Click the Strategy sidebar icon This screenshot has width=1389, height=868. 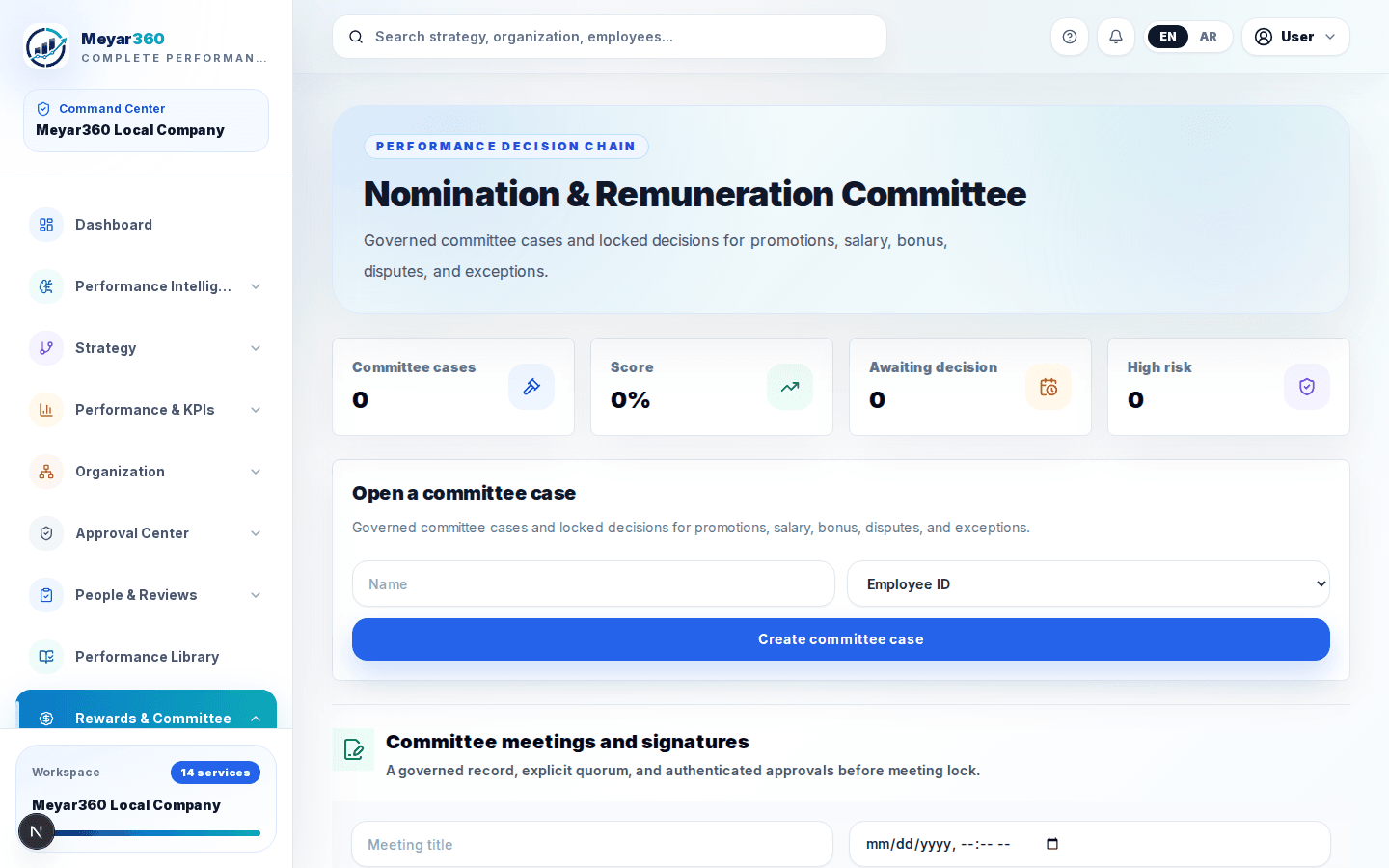coord(46,348)
